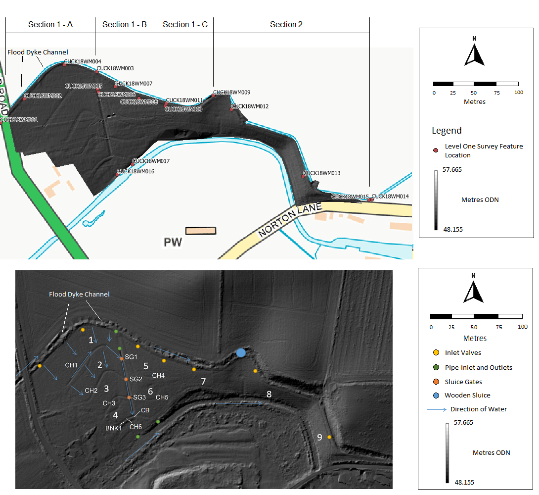The width and height of the screenshot is (539, 495).
Task: Click the yellow Inlet Valves legend symbol
Action: pyautogui.click(x=436, y=353)
